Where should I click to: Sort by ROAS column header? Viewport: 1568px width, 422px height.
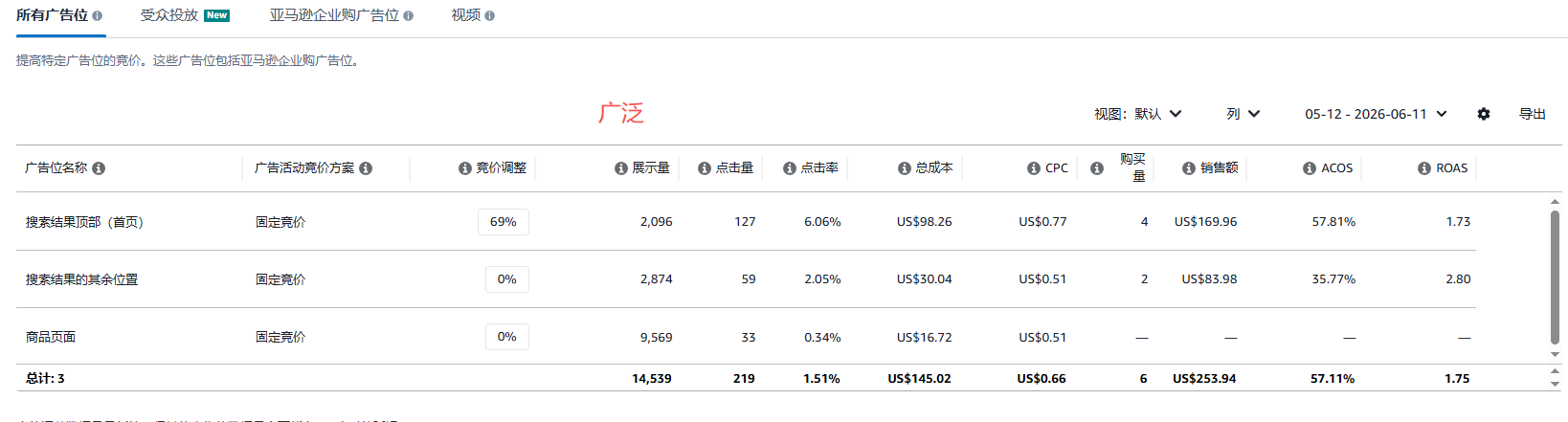(x=1451, y=168)
